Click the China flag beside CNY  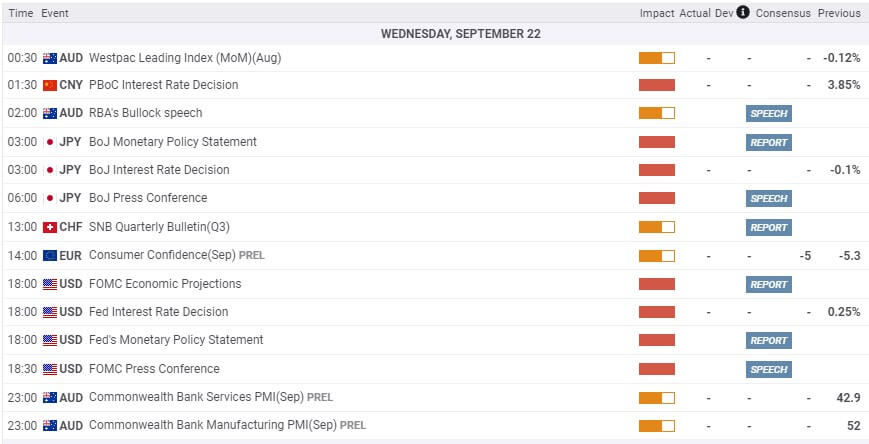point(50,85)
